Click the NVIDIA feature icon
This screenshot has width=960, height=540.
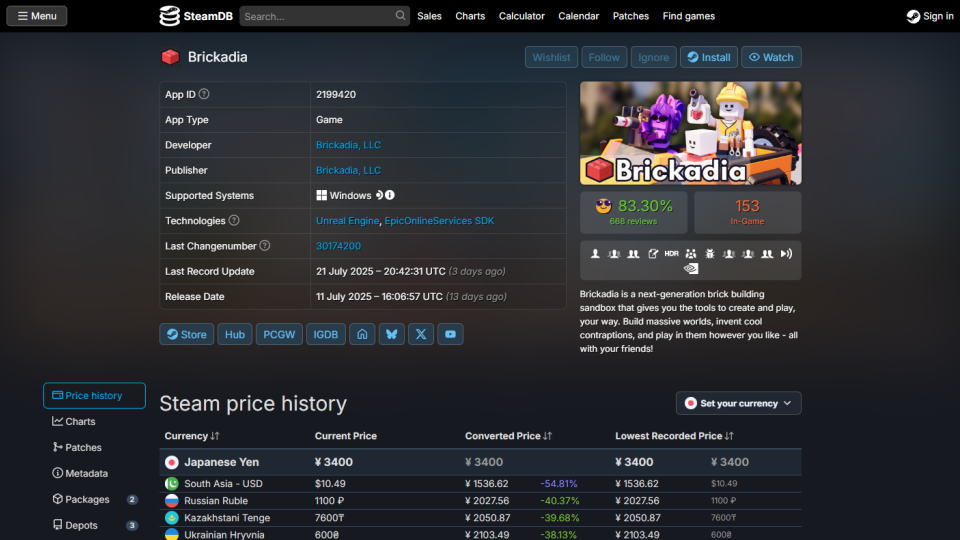coord(691,268)
